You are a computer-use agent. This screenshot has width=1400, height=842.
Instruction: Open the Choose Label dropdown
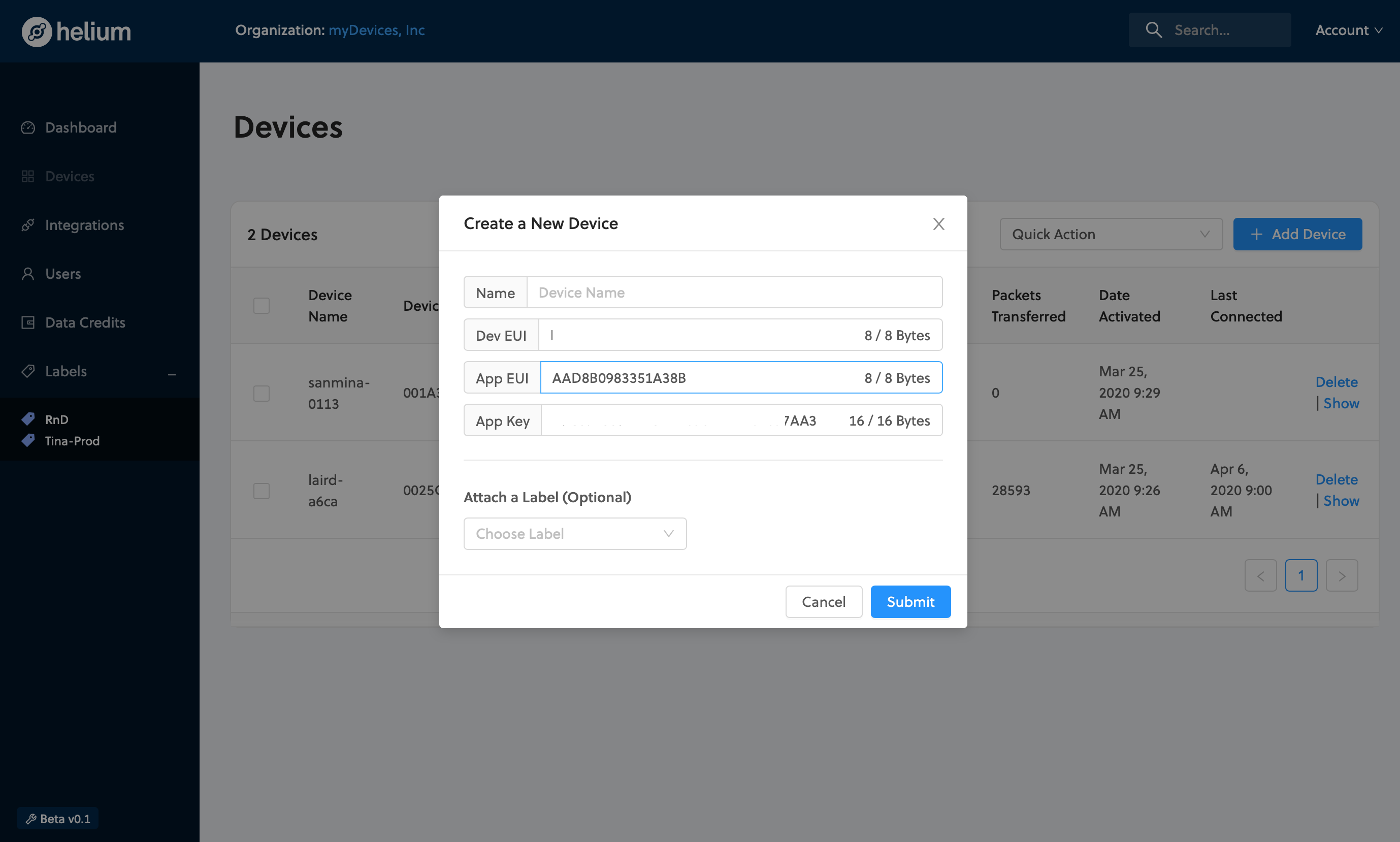574,533
